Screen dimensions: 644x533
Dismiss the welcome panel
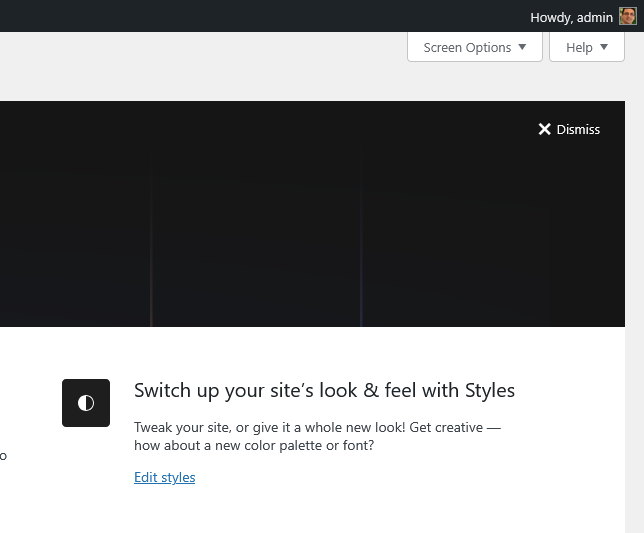(x=569, y=129)
